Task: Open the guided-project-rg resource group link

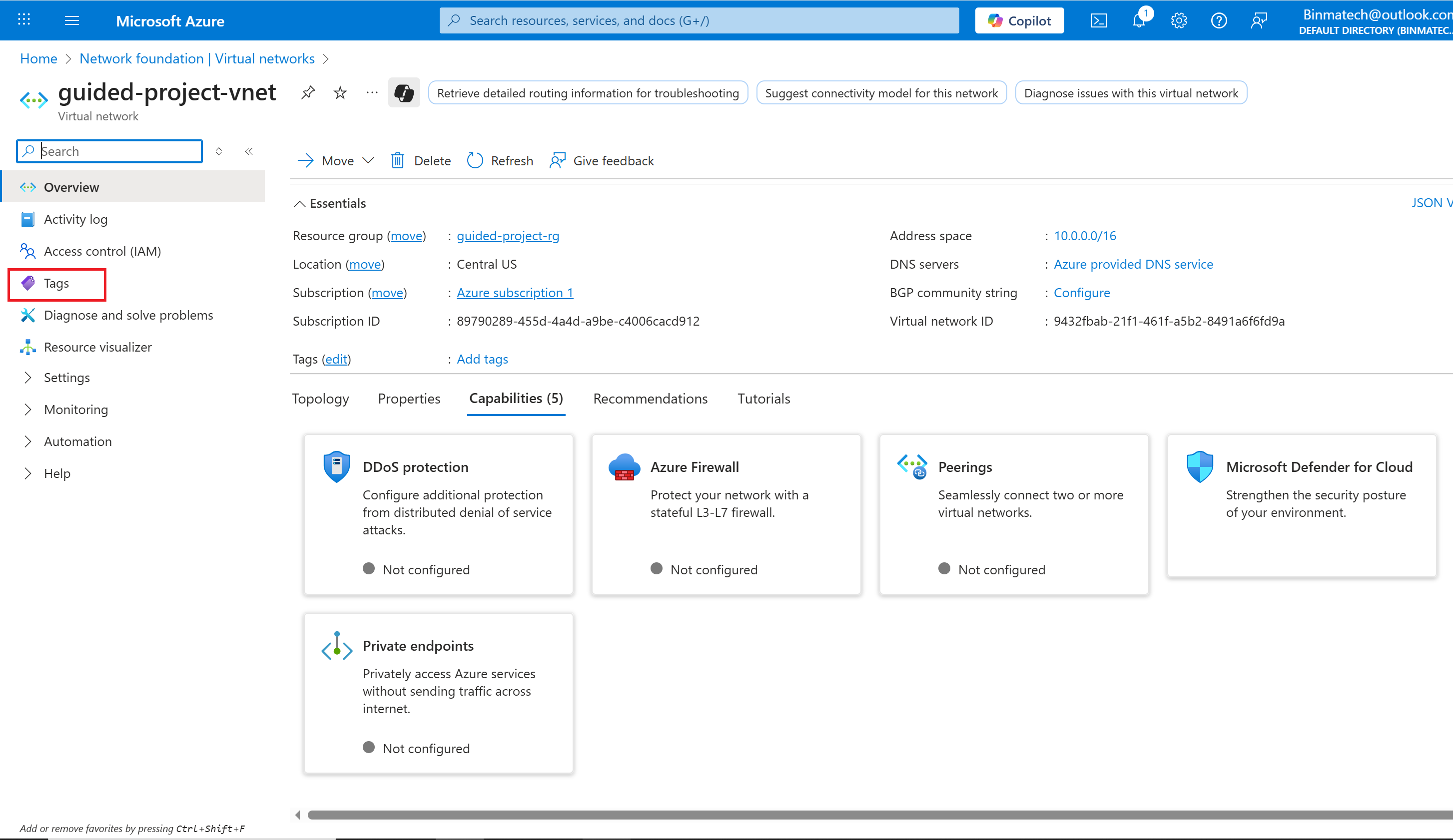Action: pyautogui.click(x=507, y=236)
